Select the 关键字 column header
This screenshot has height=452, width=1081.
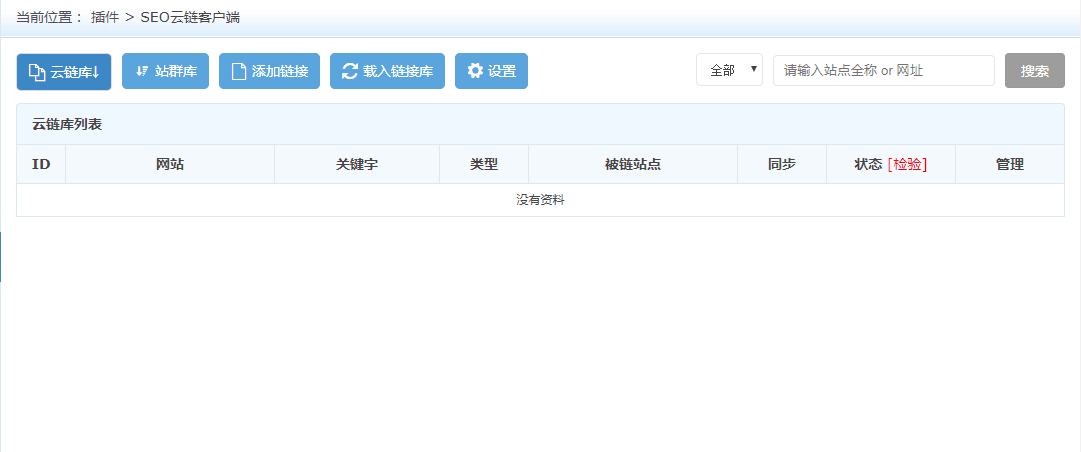[356, 164]
